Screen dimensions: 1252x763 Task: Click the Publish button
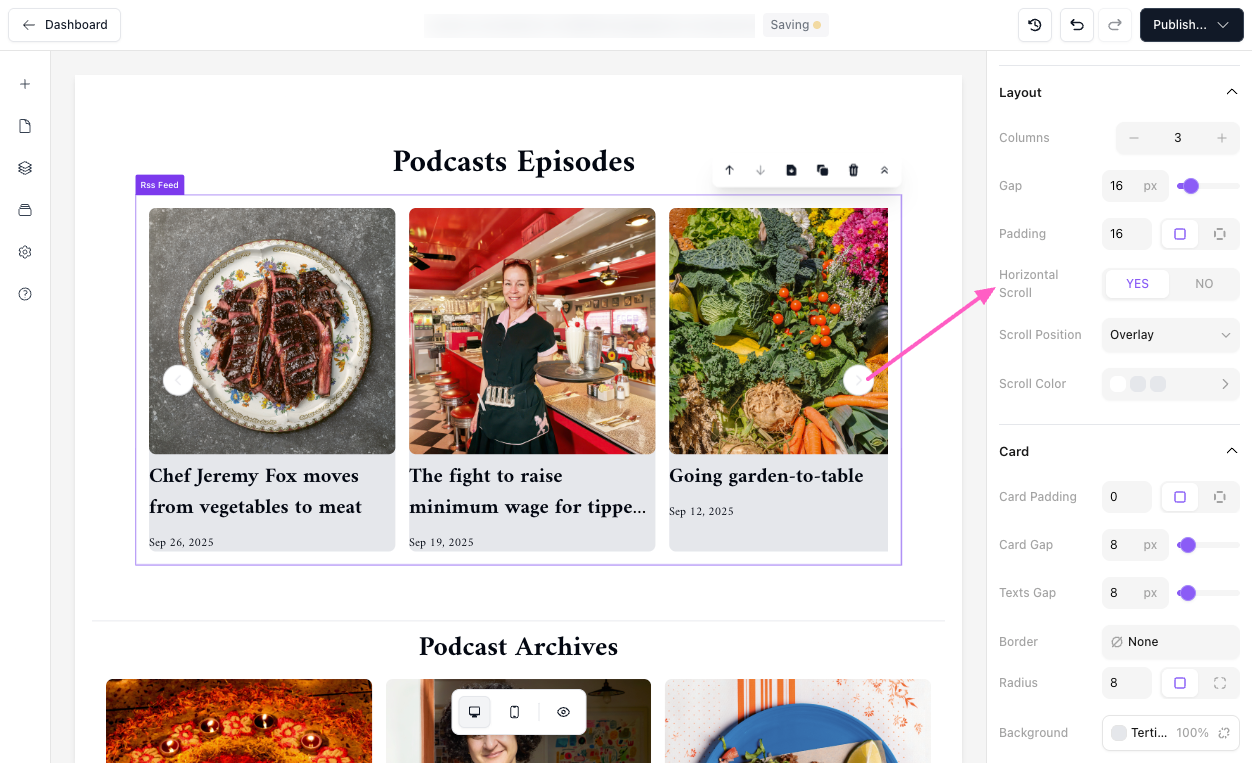(1191, 25)
